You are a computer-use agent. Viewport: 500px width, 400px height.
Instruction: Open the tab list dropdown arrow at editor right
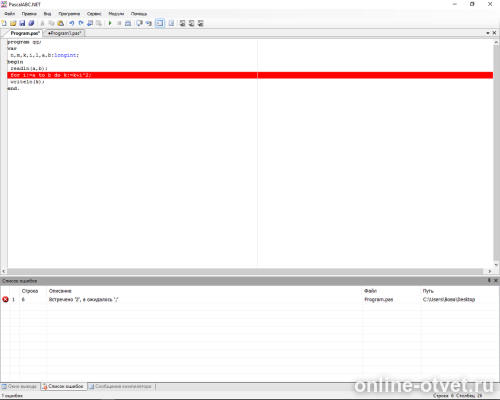click(x=488, y=33)
